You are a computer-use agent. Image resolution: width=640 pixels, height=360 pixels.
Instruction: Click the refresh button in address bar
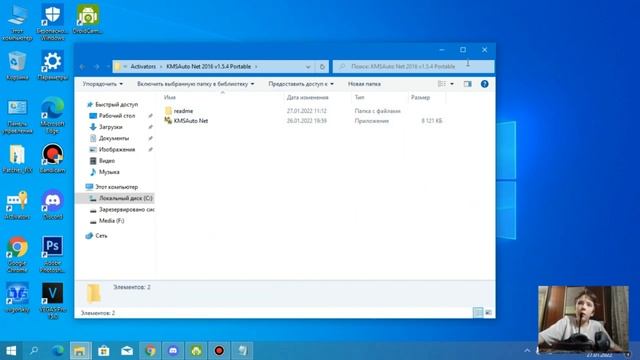click(x=322, y=67)
